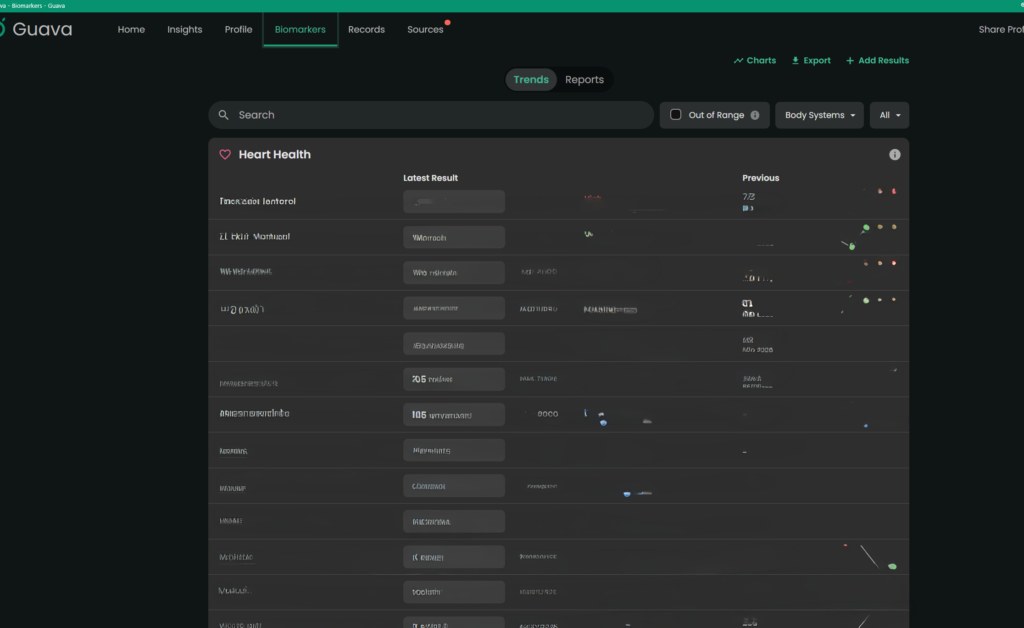Open the All filter dropdown
The image size is (1024, 628).
click(889, 115)
